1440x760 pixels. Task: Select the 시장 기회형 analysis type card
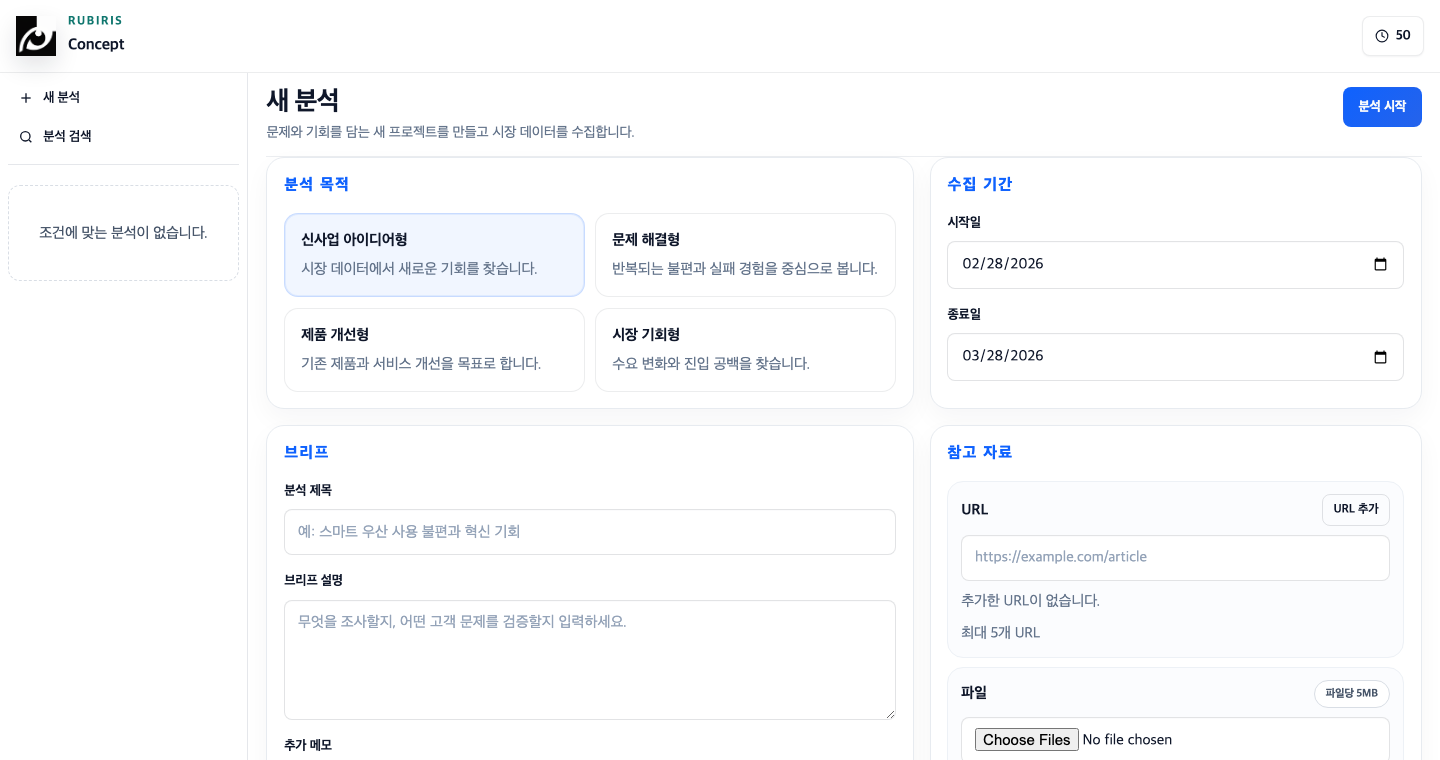tap(745, 349)
